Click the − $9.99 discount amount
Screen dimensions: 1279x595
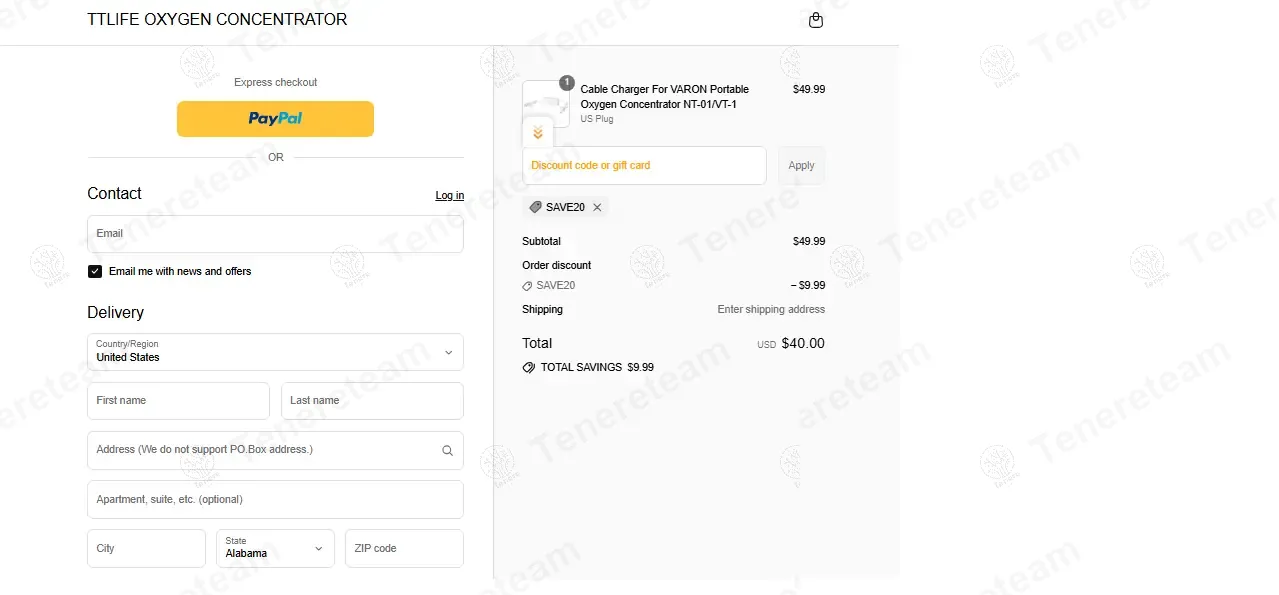[x=808, y=286]
